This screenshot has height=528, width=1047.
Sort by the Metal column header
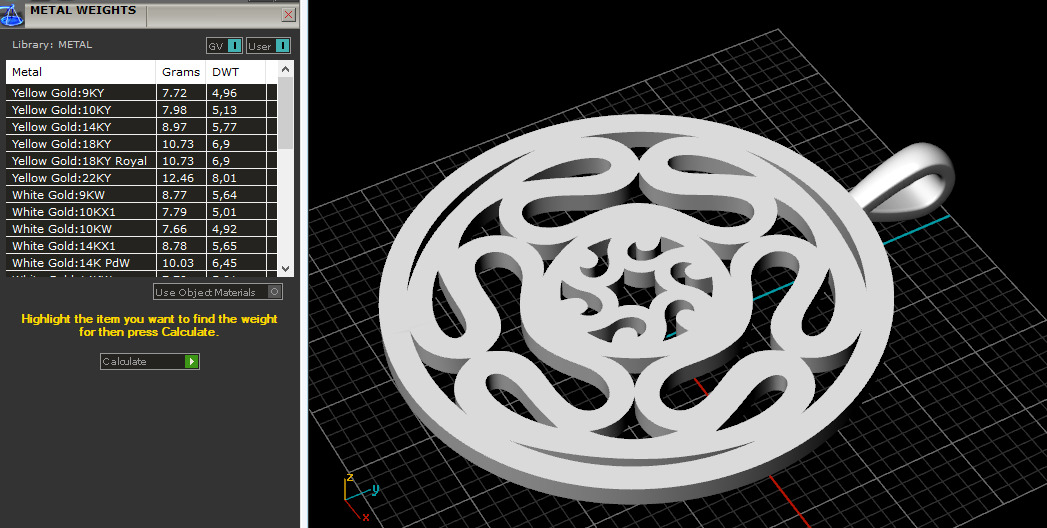[81, 72]
